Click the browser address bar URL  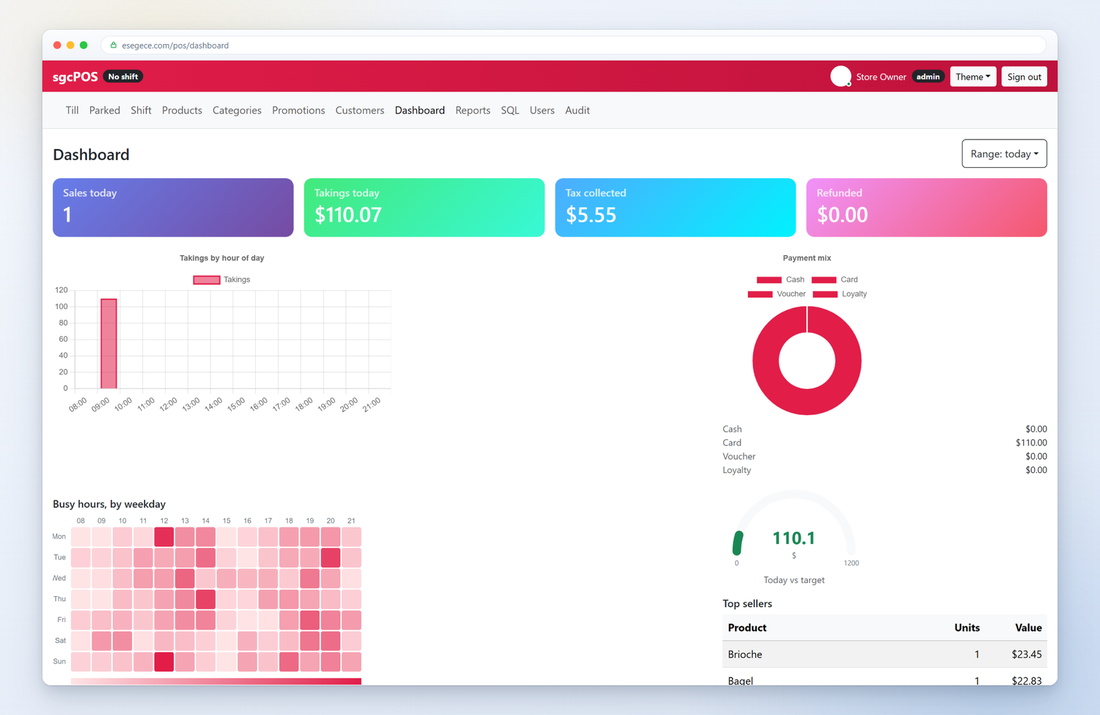click(175, 46)
